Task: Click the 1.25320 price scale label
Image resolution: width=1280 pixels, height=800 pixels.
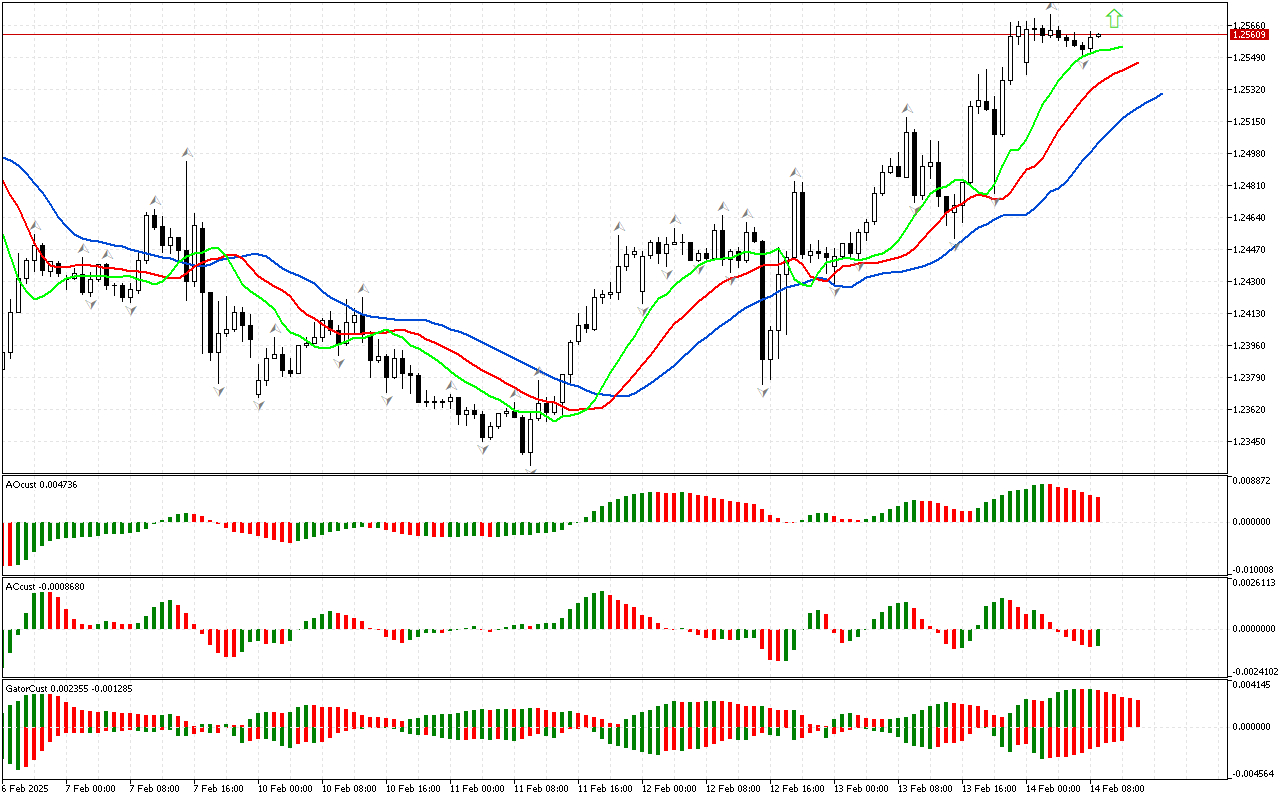Action: point(1250,90)
